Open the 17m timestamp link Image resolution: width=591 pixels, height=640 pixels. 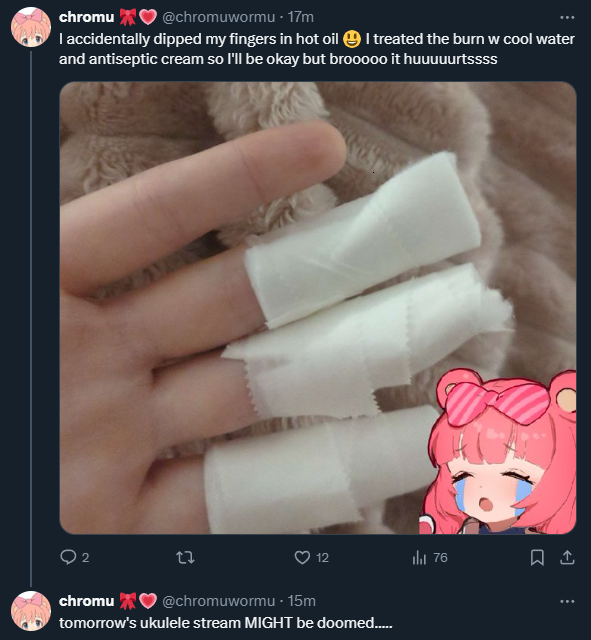(x=301, y=17)
